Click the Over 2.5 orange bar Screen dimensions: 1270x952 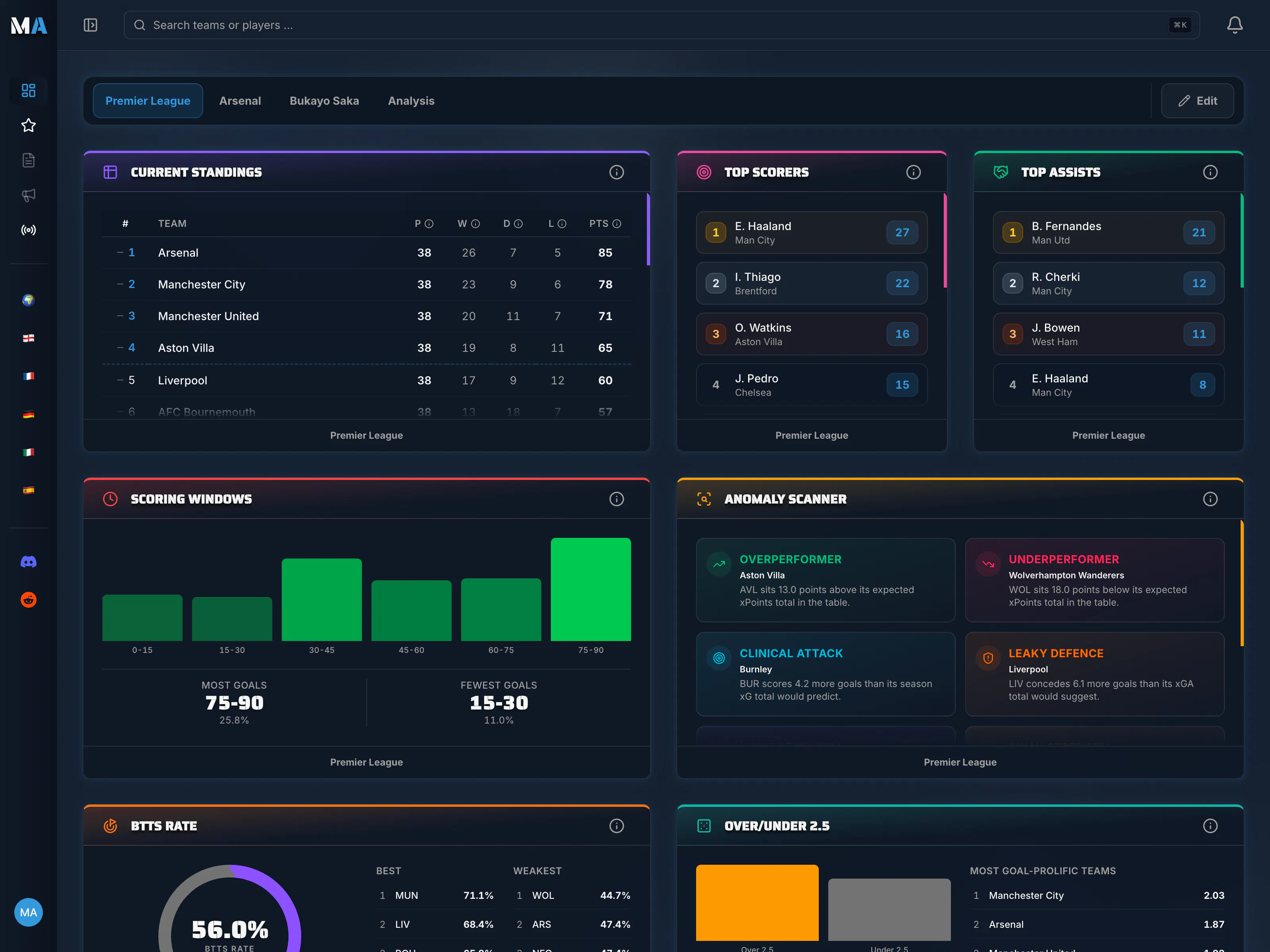pyautogui.click(x=757, y=902)
